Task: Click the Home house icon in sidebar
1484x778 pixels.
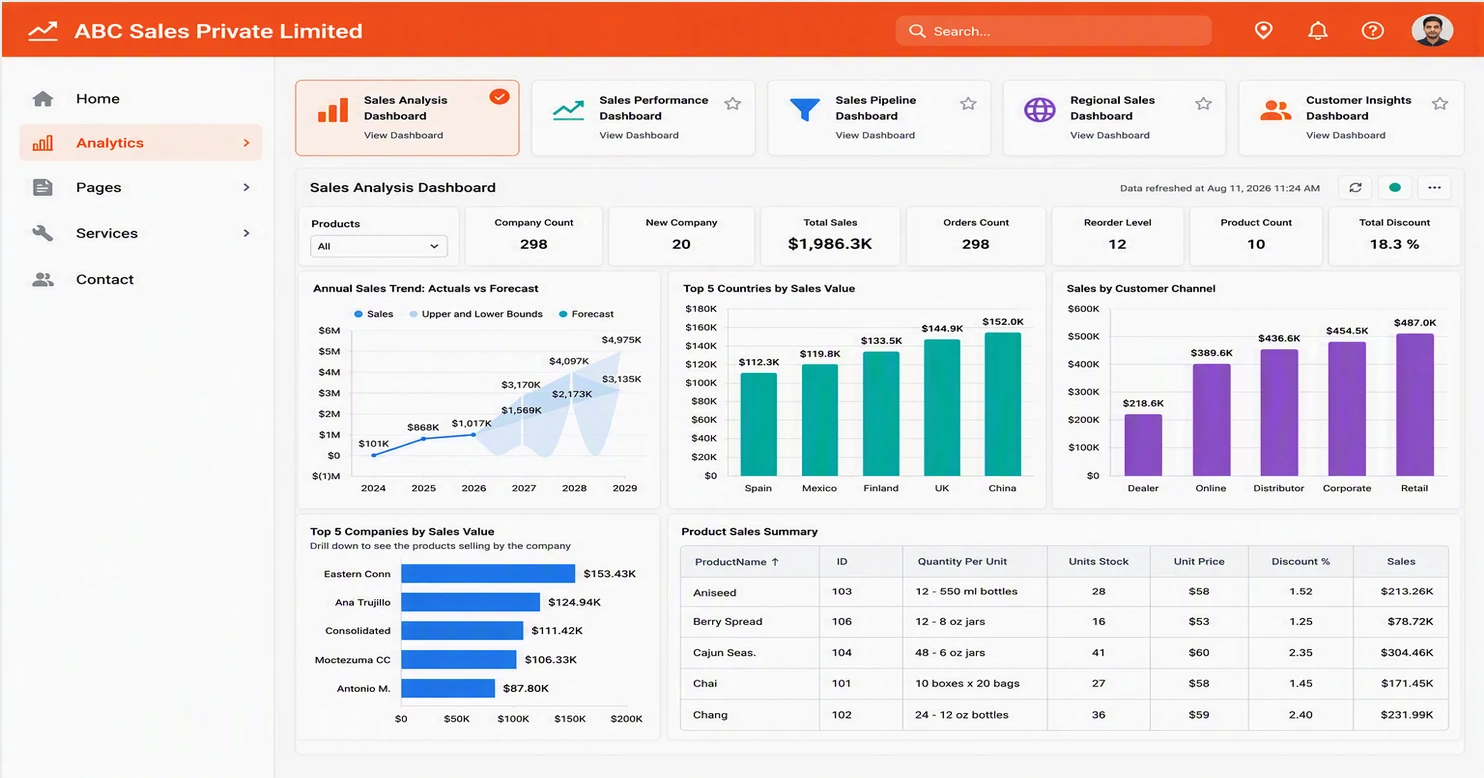Action: (42, 99)
